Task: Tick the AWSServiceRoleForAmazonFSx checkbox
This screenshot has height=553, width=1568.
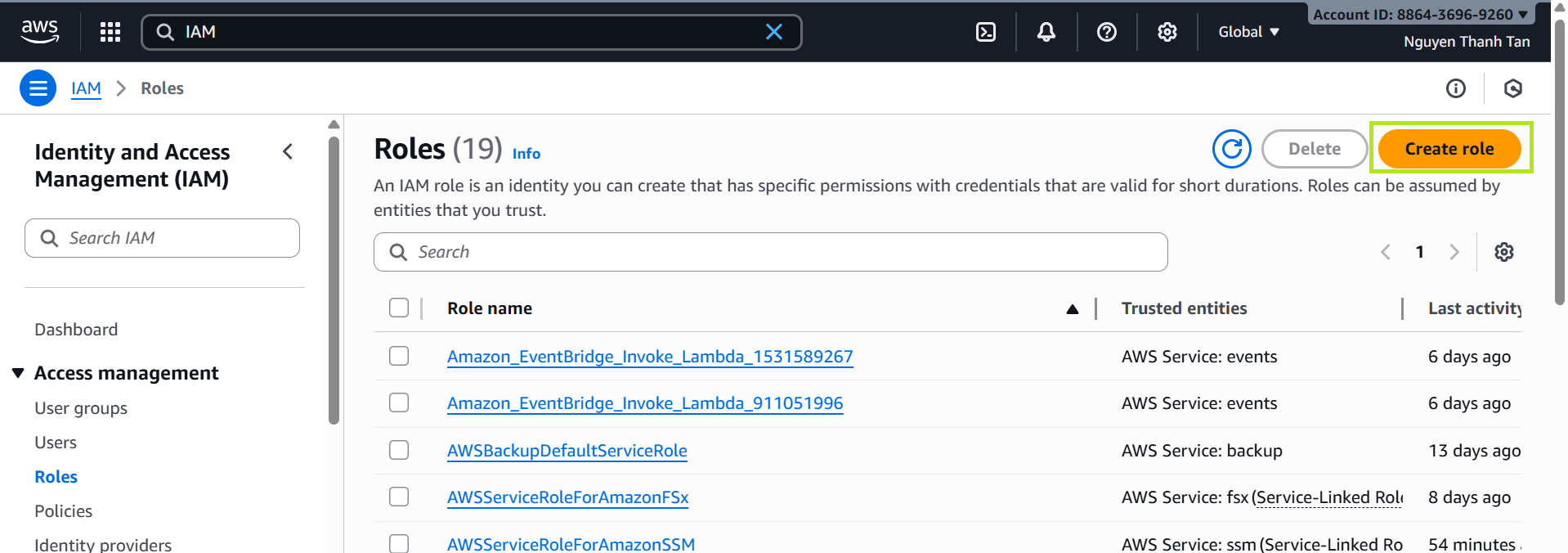Action: (x=399, y=497)
